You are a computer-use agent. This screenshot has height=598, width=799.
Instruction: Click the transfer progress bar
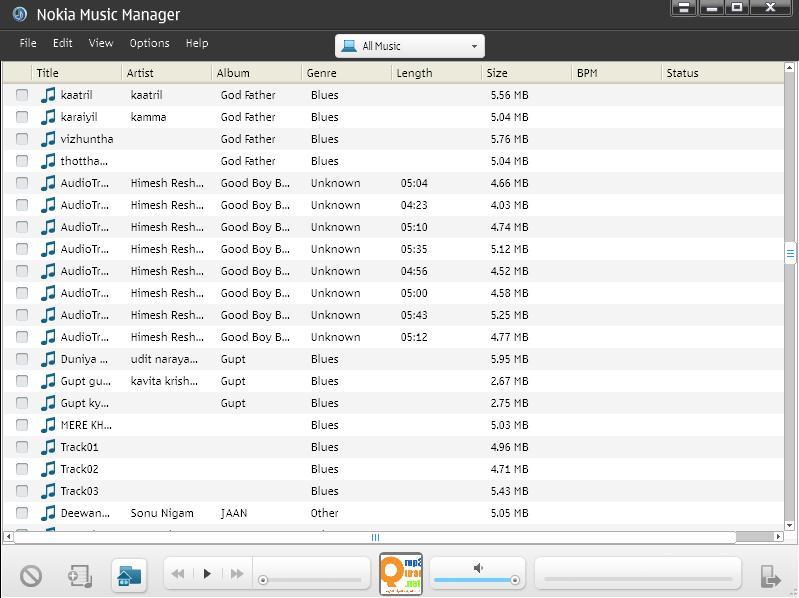tap(637, 579)
